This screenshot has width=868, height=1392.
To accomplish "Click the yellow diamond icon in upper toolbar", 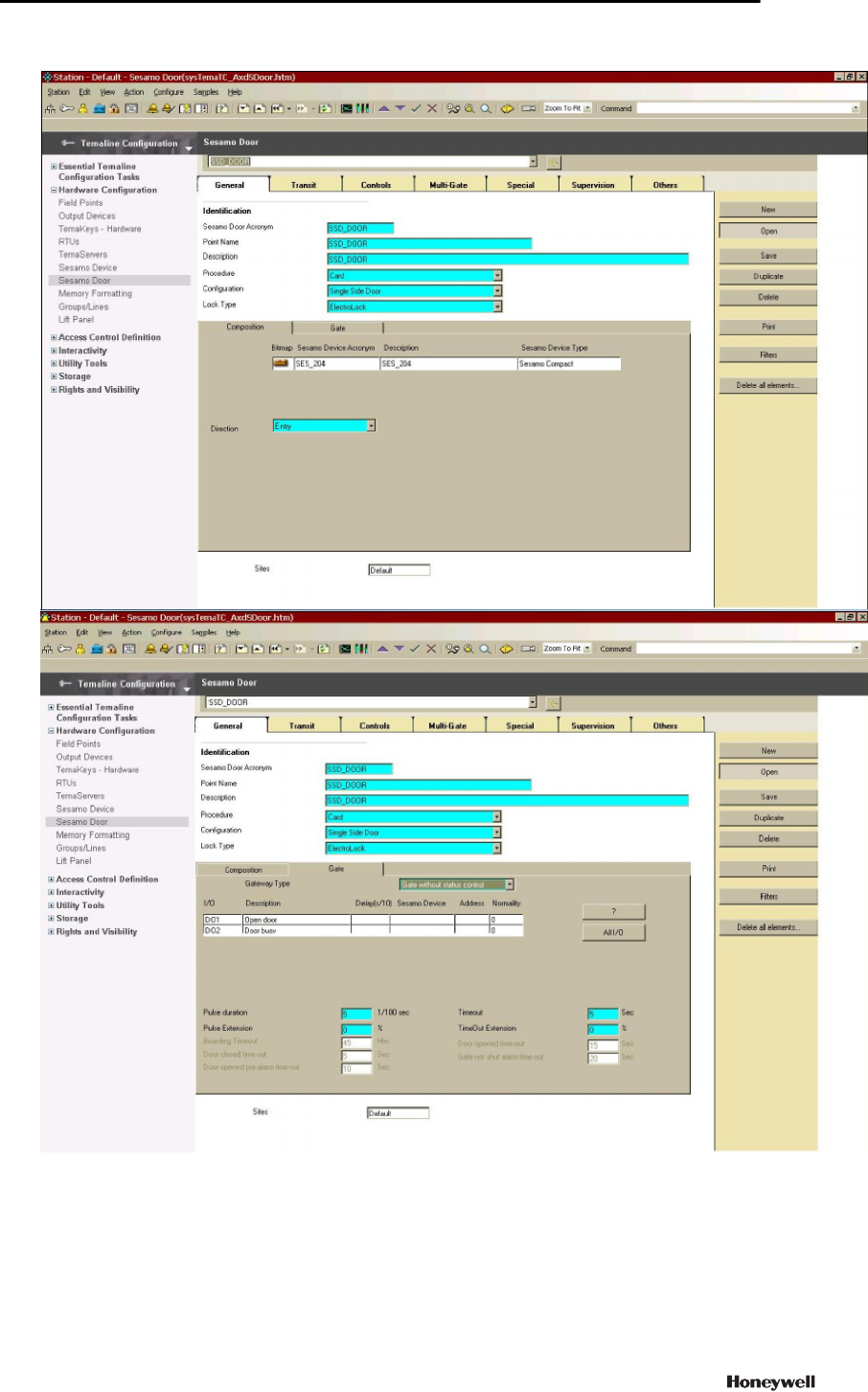I will [508, 108].
